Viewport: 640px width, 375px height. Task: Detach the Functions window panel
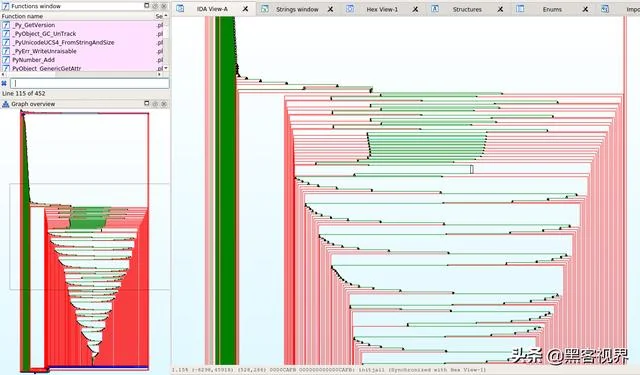point(147,6)
